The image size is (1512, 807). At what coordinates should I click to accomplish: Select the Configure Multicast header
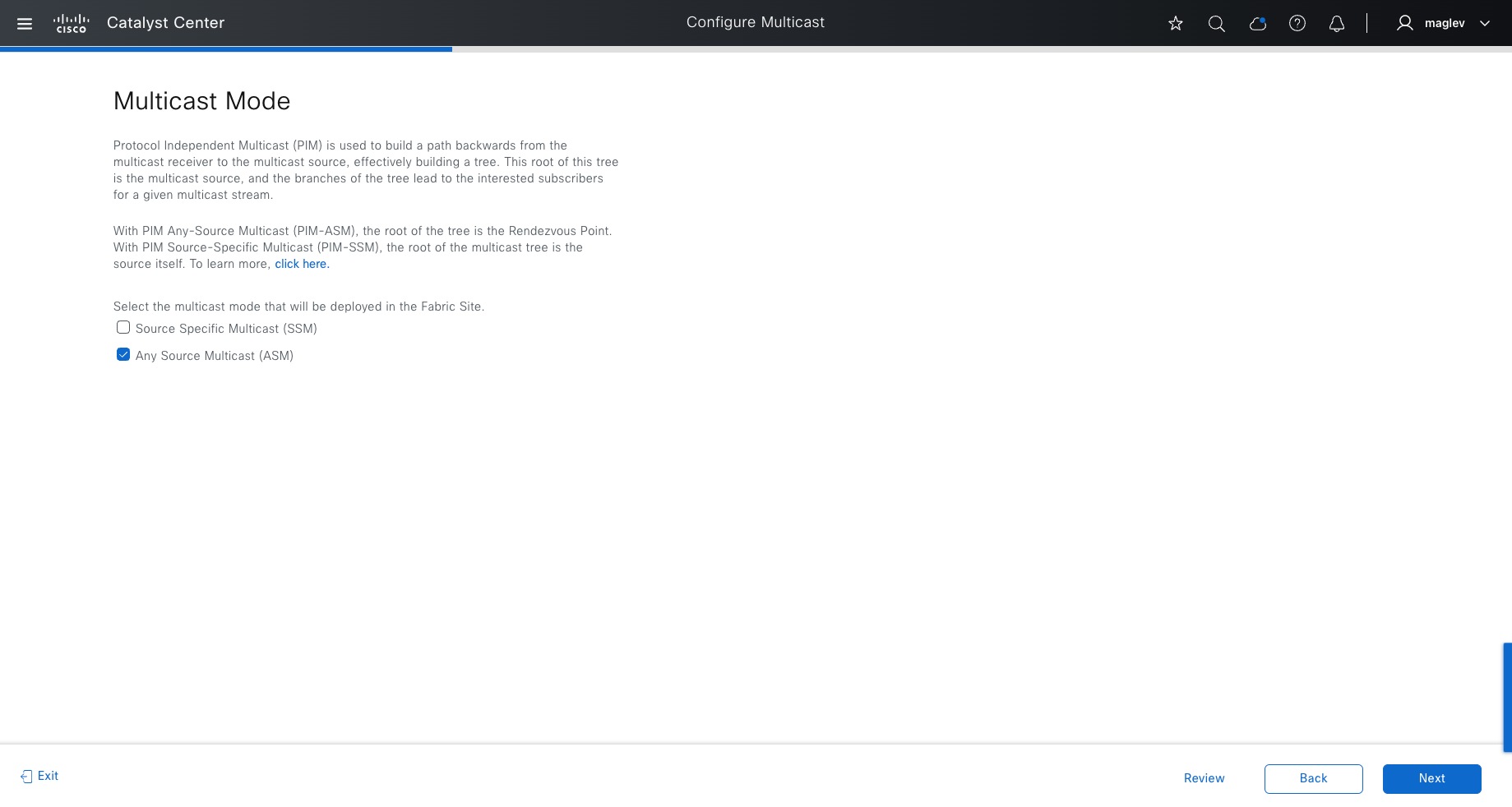pos(754,22)
